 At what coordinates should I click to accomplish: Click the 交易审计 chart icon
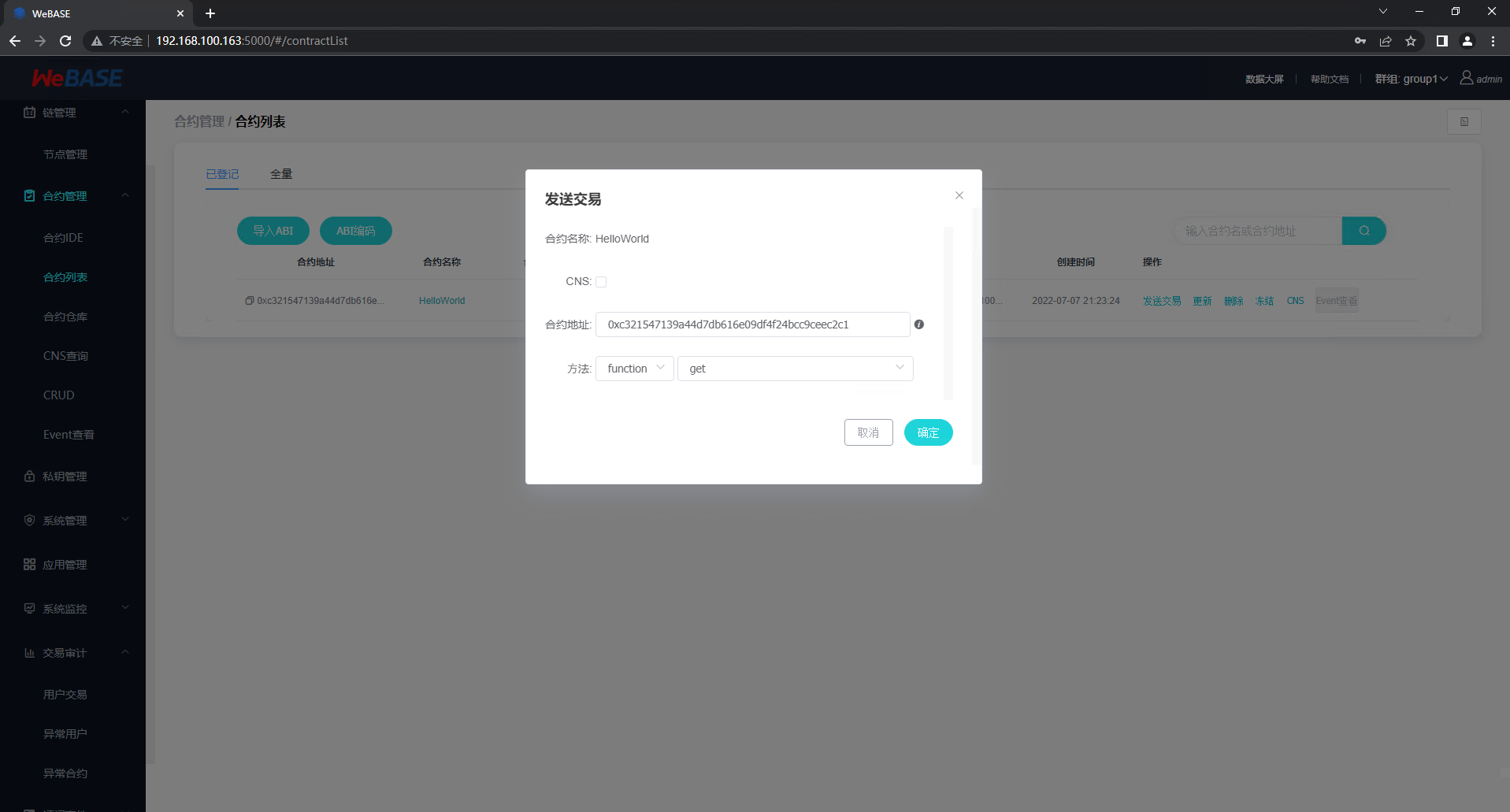click(29, 653)
